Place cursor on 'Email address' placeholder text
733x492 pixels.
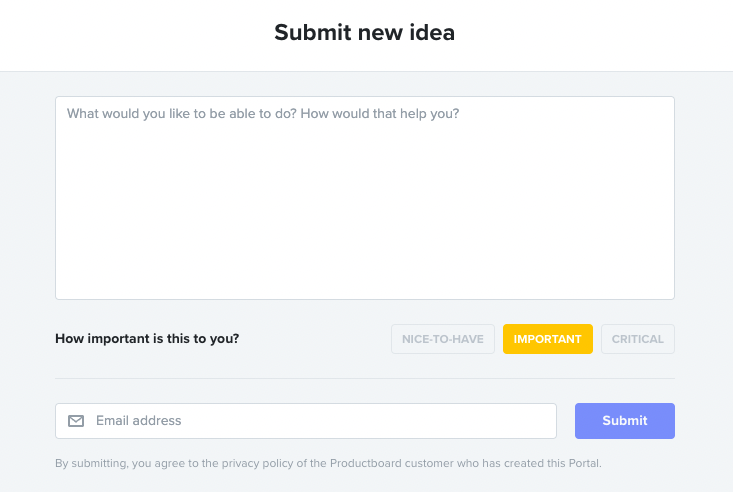click(138, 420)
